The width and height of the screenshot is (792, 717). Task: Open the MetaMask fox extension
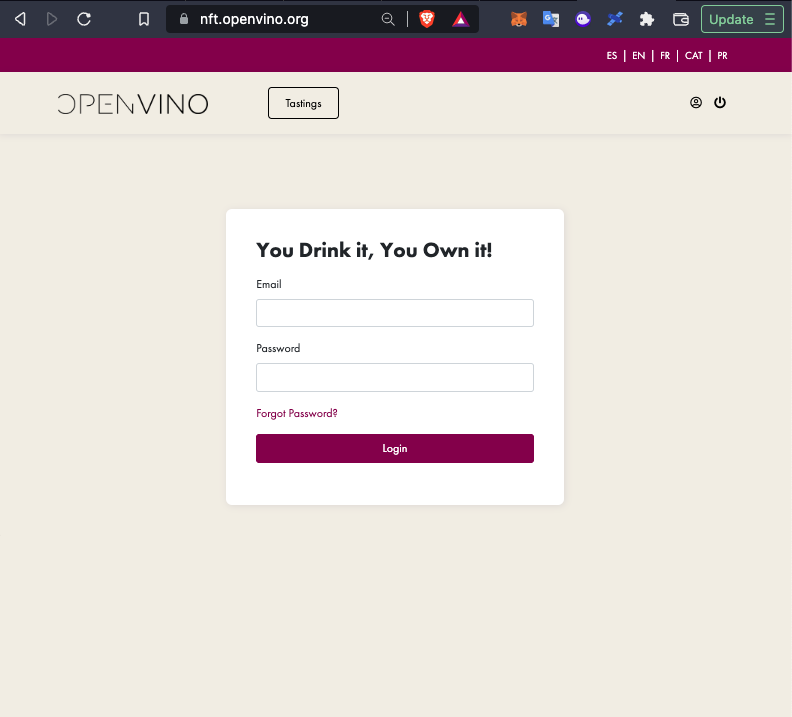(519, 19)
